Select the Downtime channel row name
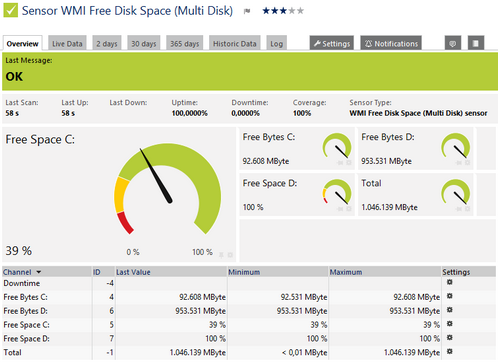The image size is (498, 362). point(22,283)
